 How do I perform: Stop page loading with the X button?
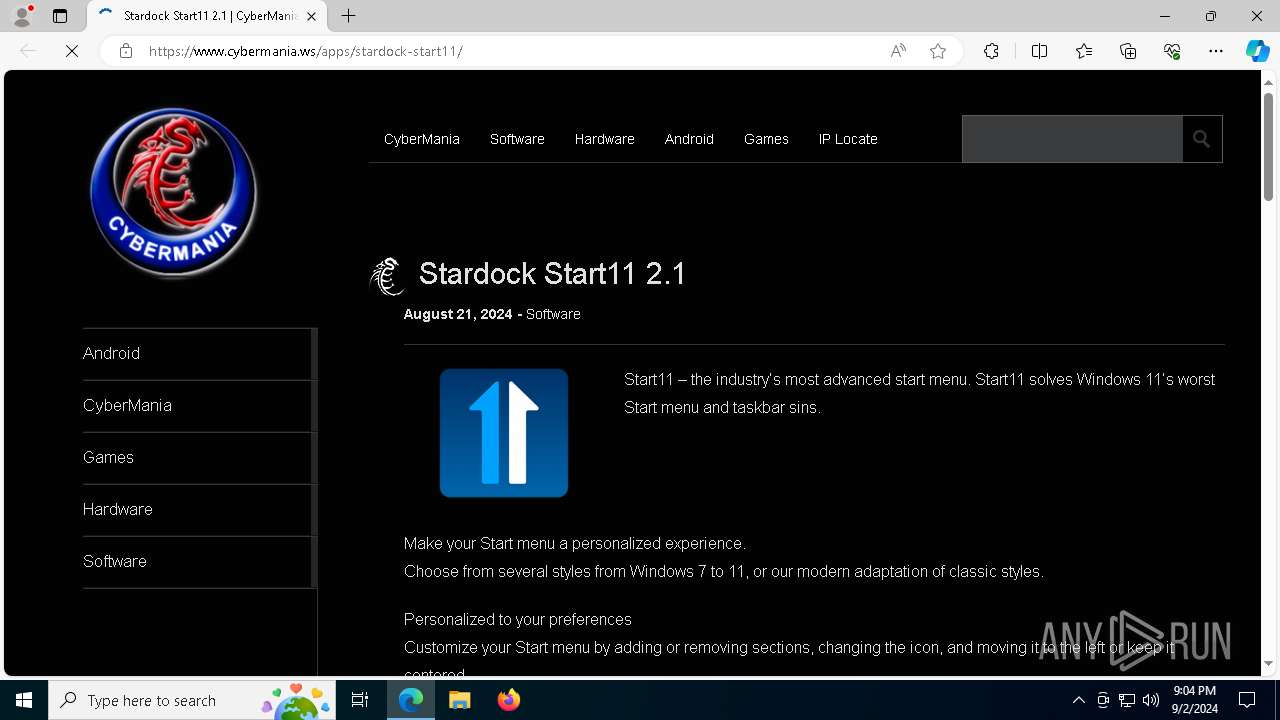click(x=72, y=51)
